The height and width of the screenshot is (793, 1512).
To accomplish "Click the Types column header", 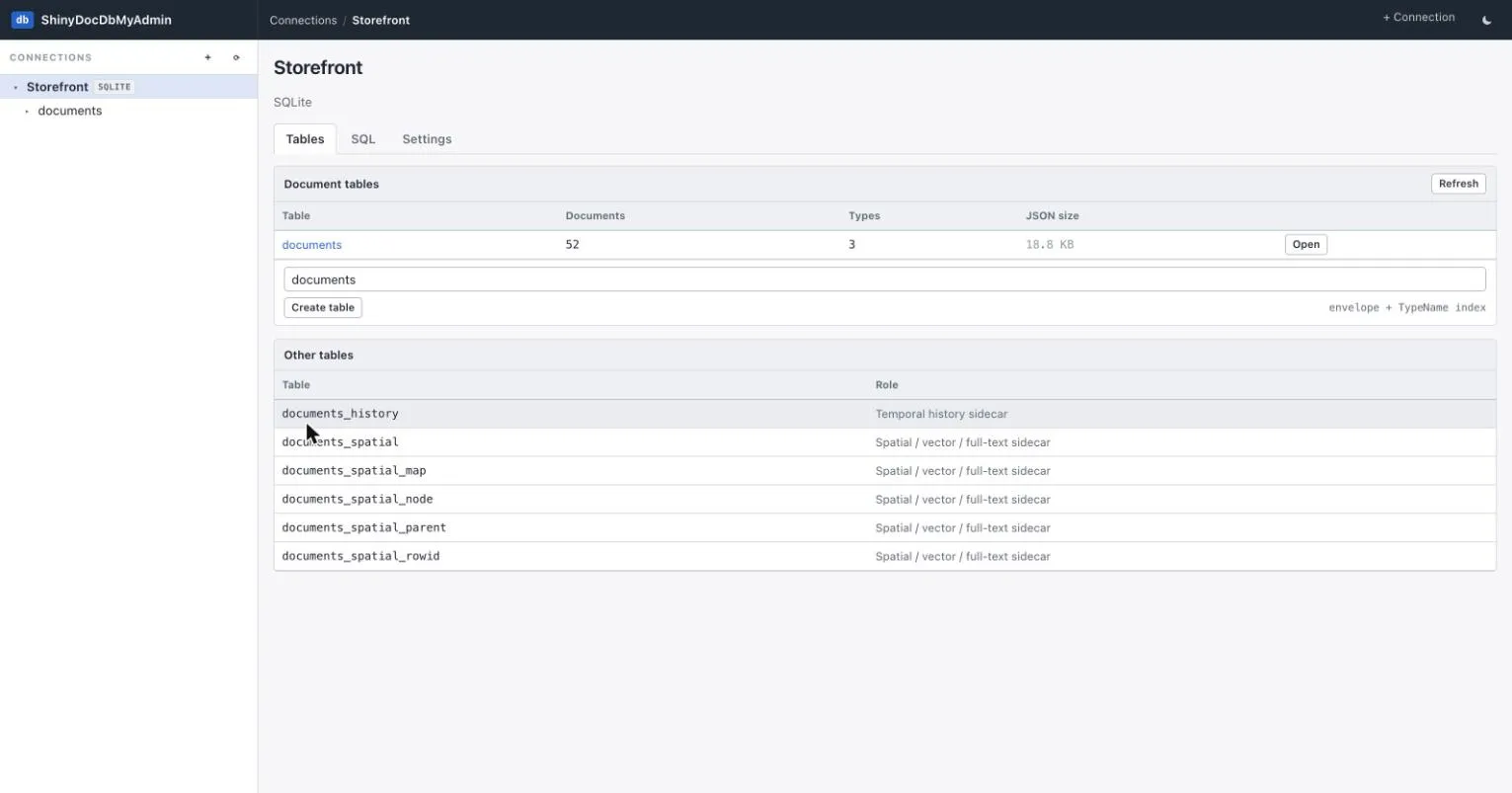I will tap(864, 215).
